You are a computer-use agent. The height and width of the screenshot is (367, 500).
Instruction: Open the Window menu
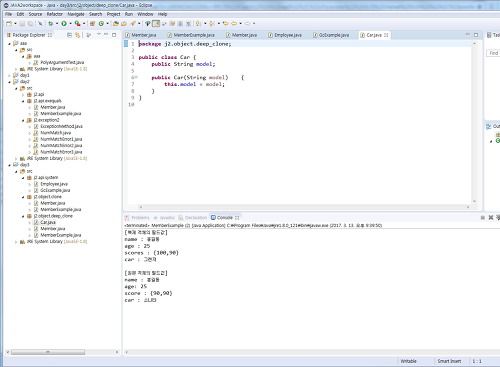pyautogui.click(x=145, y=14)
